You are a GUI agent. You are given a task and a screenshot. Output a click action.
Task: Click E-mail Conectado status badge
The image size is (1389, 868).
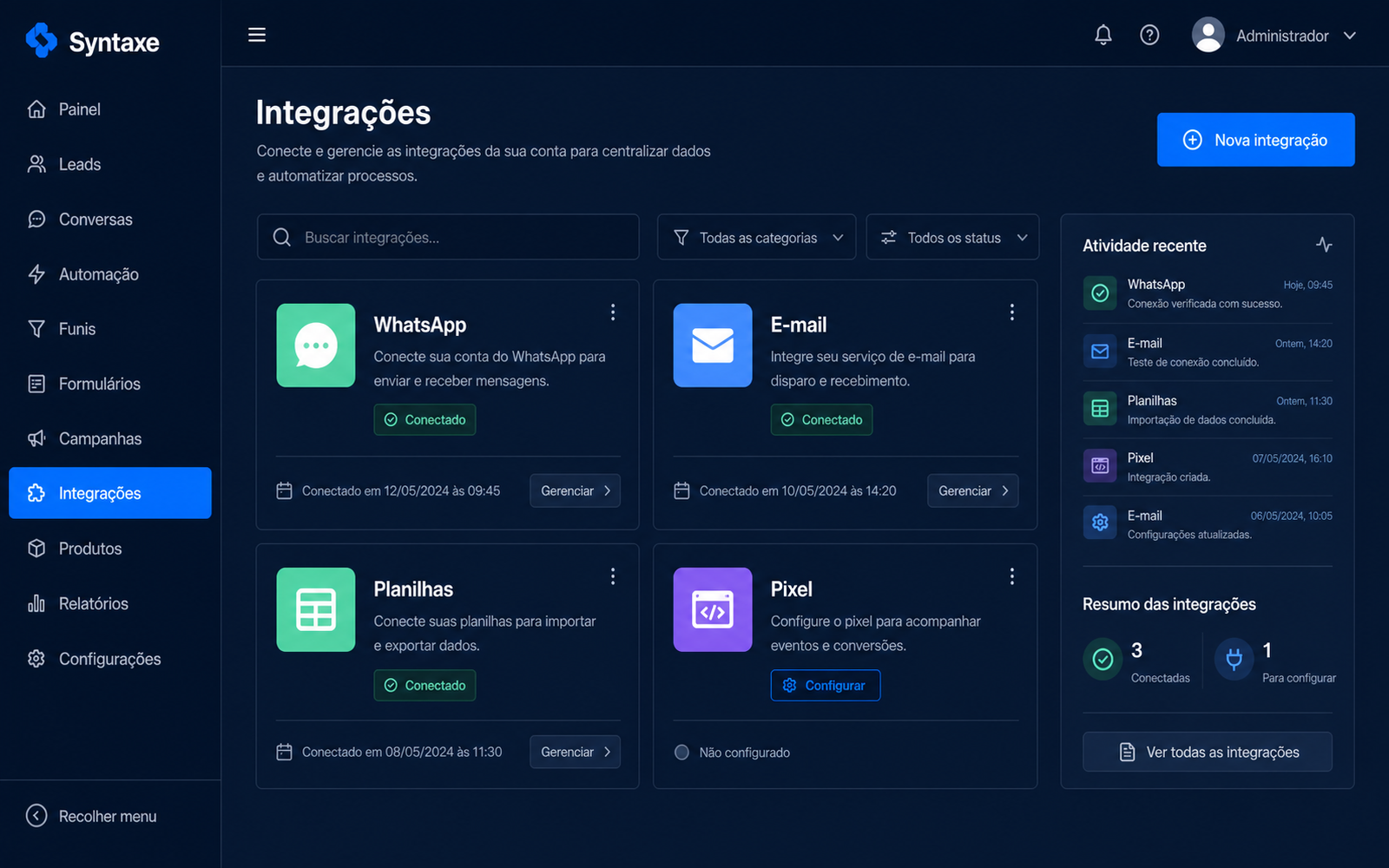[x=821, y=419]
